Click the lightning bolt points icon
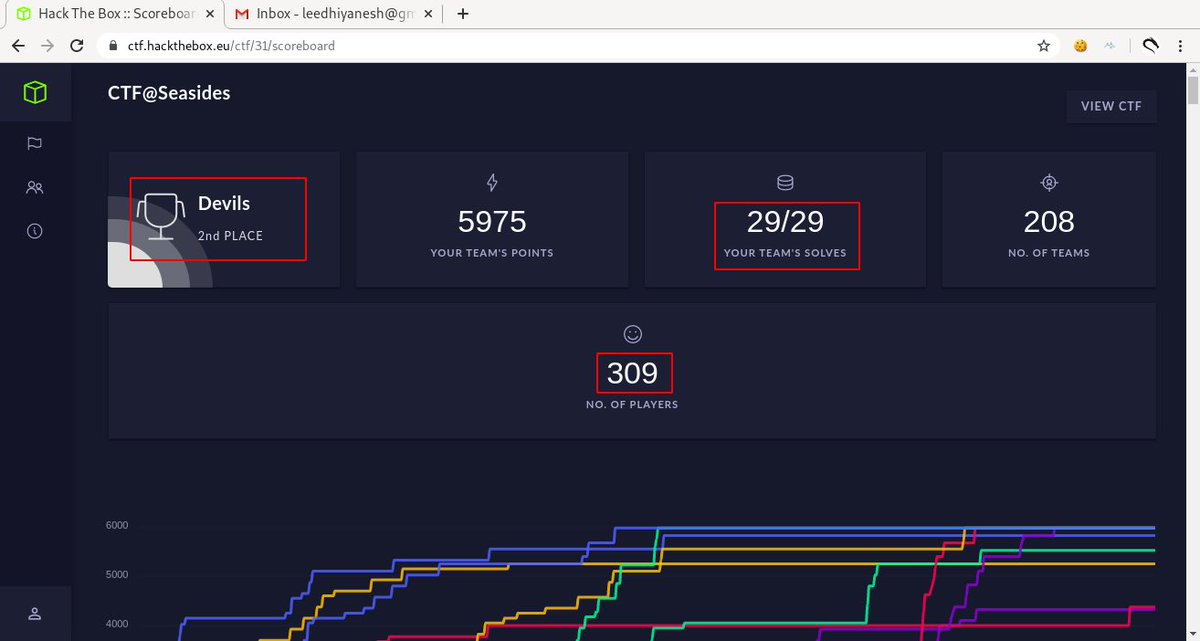Screen dimensions: 1200x641 pos(492,182)
